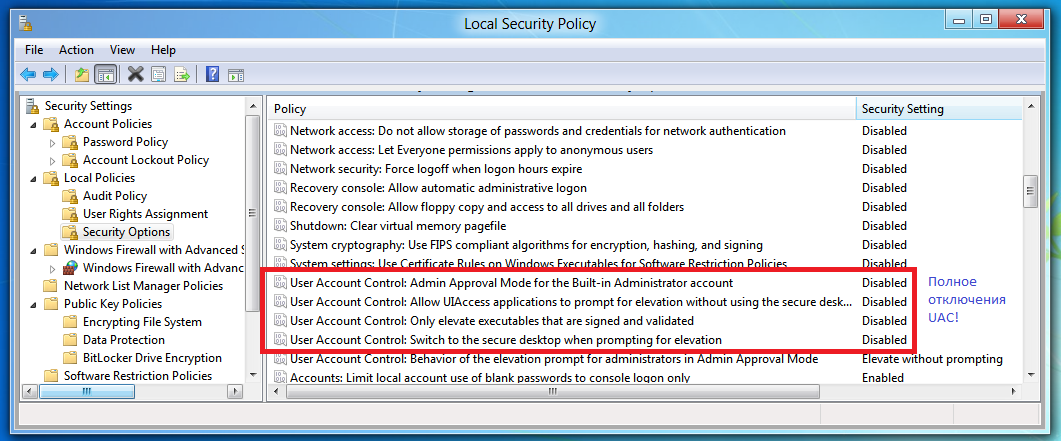Image resolution: width=1061 pixels, height=441 pixels.
Task: Sort by the Policy column header
Action: [x=560, y=109]
